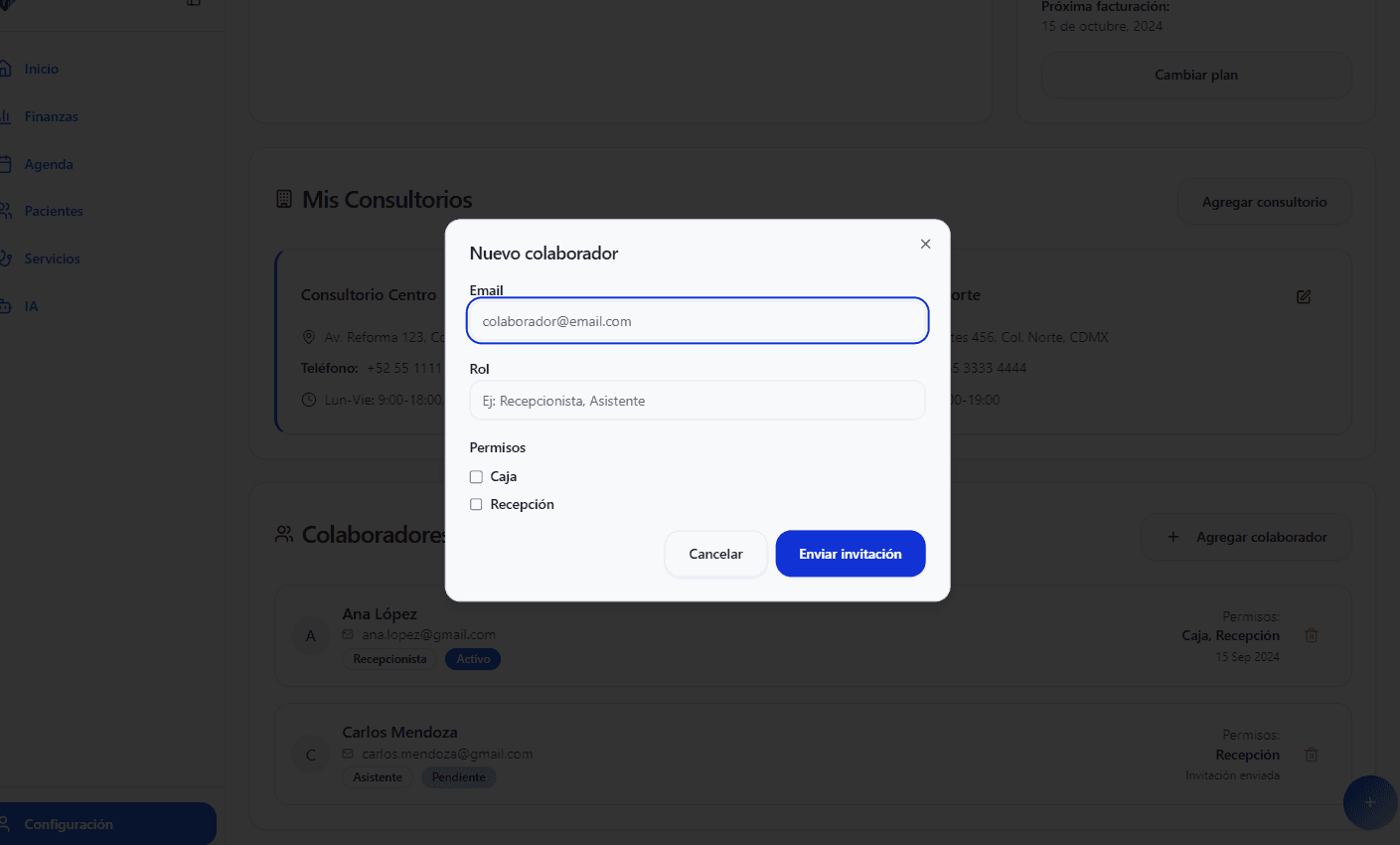The image size is (1400, 845).
Task: Remove Carlos Mendoza using trash icon
Action: (x=1312, y=755)
